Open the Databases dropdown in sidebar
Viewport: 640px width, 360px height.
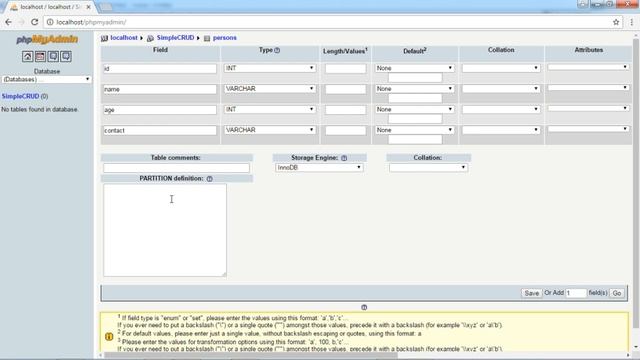tap(46, 79)
